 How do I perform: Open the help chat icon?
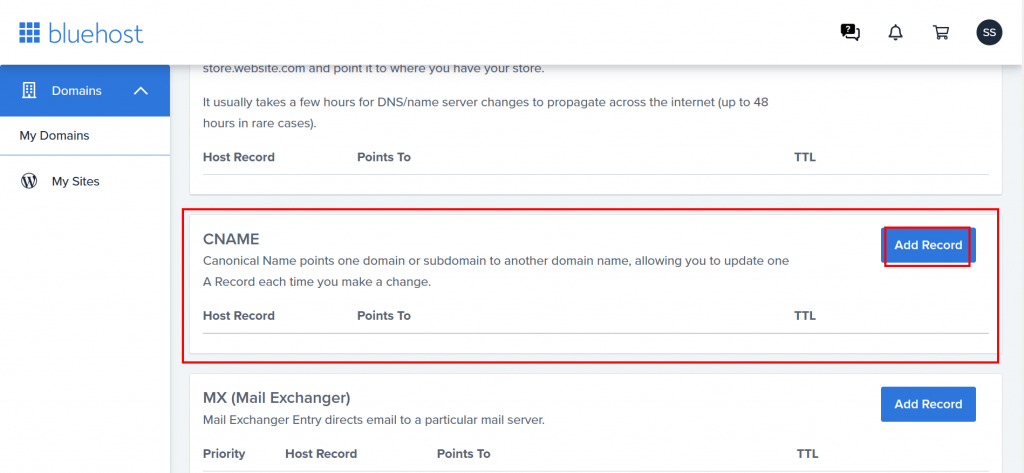coord(850,32)
